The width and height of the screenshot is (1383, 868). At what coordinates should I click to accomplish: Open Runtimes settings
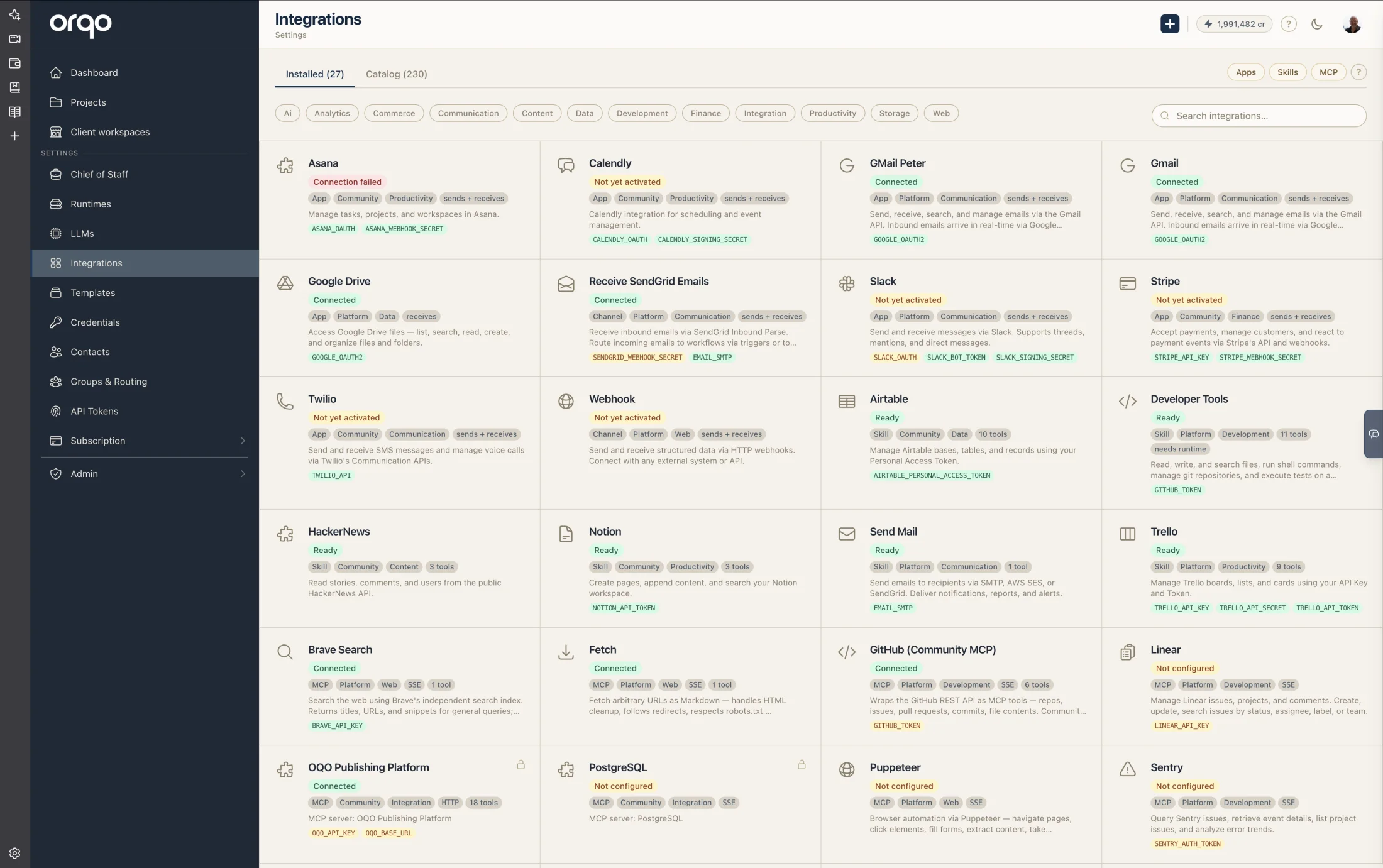click(145, 204)
